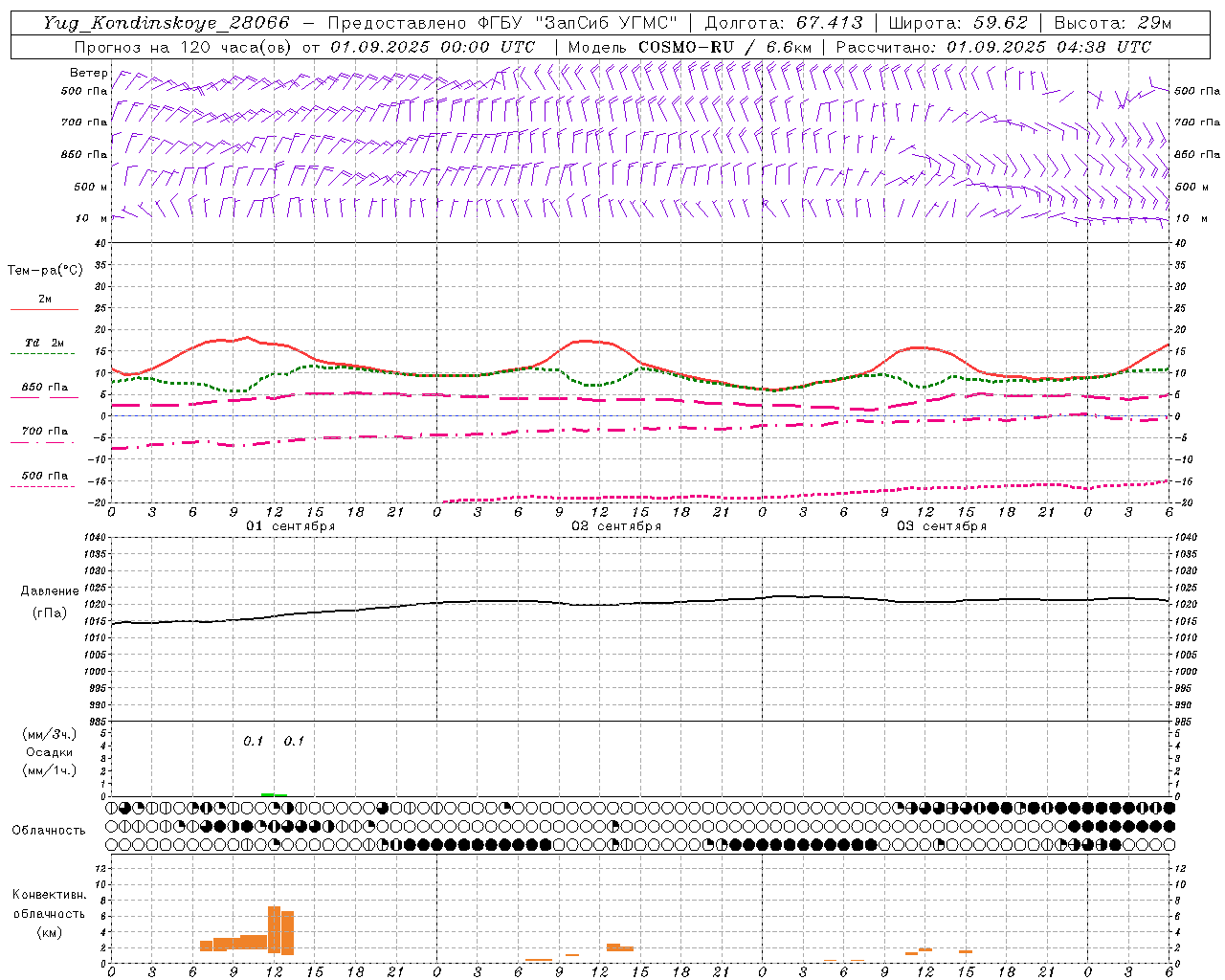Click the Модель COSMO-RU / 6.6км label

pos(689,47)
